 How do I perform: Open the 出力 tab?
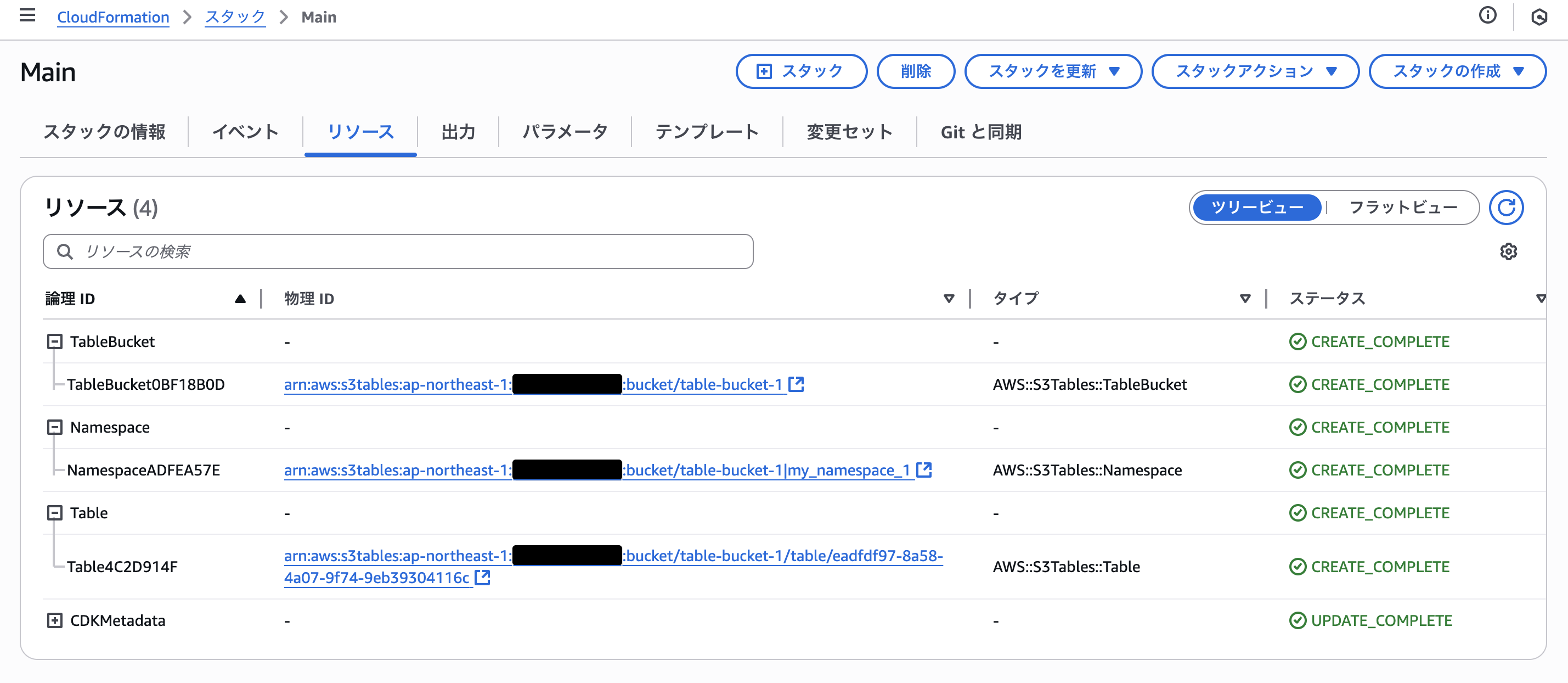click(x=458, y=132)
